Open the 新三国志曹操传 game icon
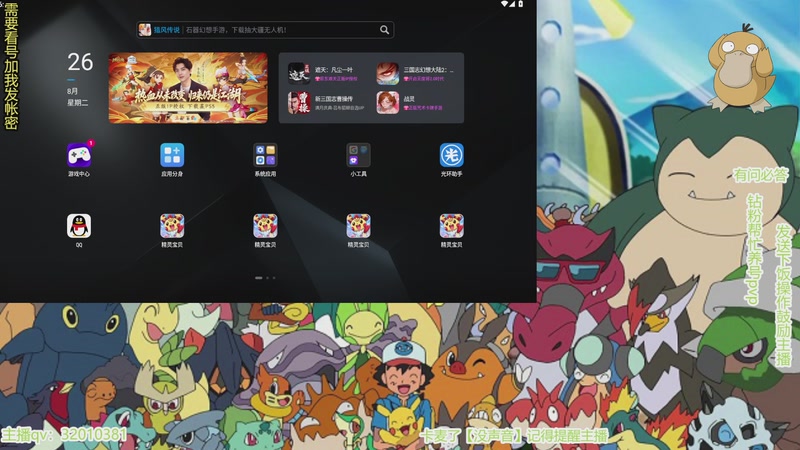 299,103
